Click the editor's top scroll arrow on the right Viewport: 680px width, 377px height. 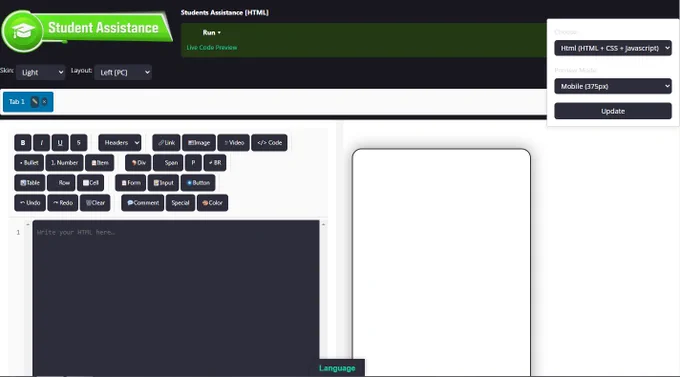click(323, 225)
